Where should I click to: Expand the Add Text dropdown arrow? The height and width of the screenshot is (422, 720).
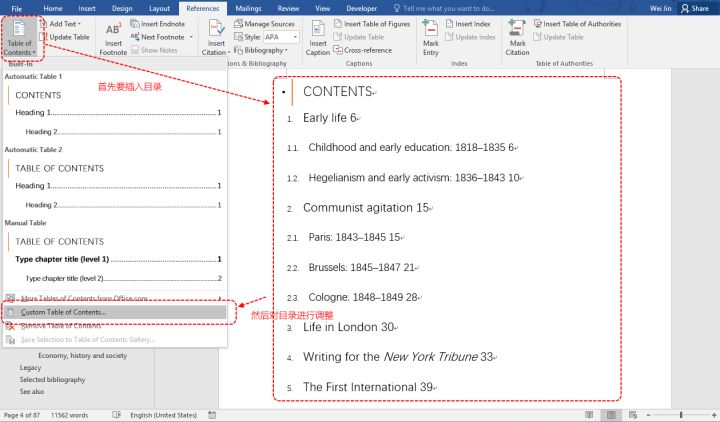click(79, 24)
